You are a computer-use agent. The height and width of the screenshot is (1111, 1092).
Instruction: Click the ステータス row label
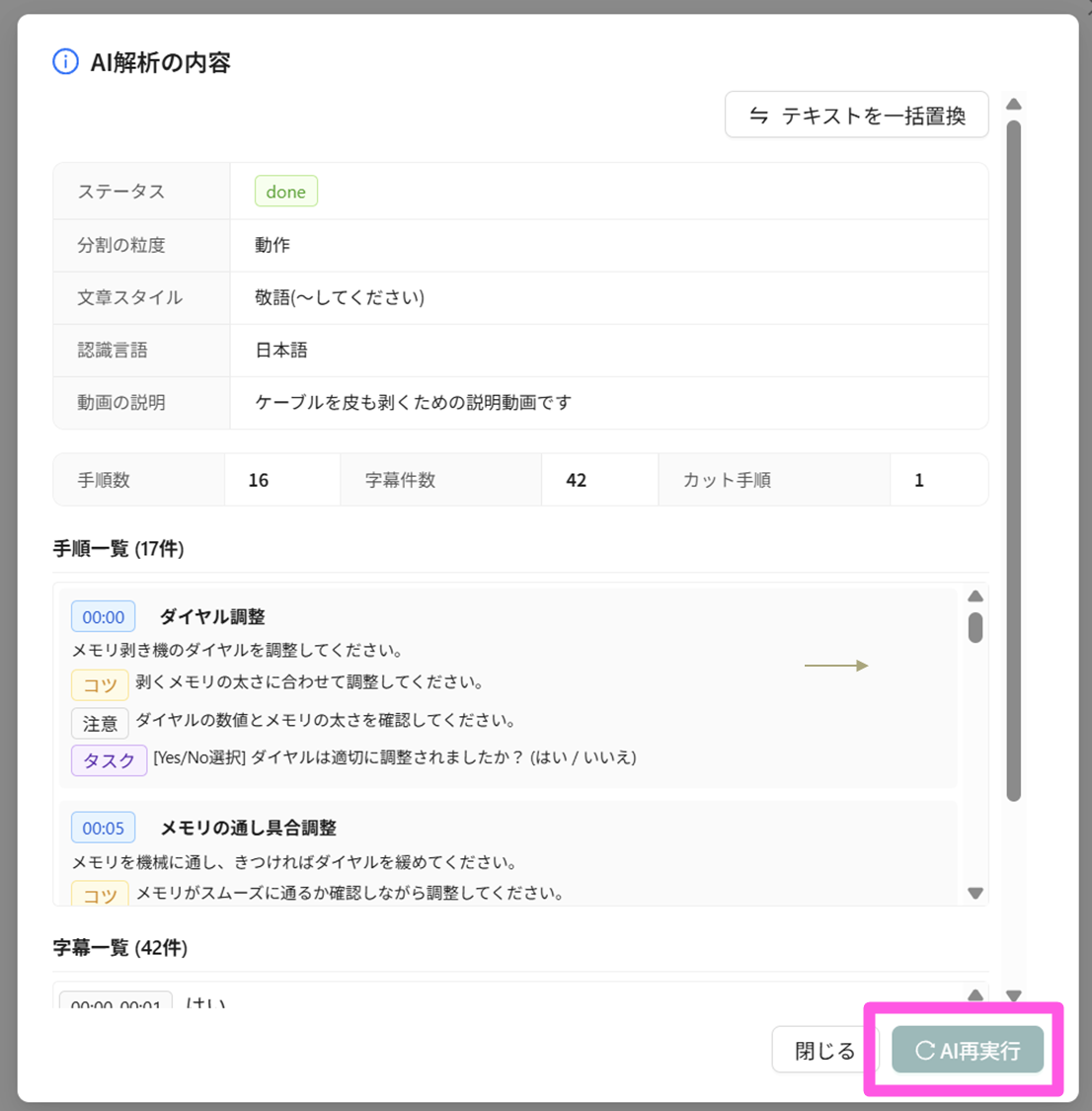click(121, 192)
